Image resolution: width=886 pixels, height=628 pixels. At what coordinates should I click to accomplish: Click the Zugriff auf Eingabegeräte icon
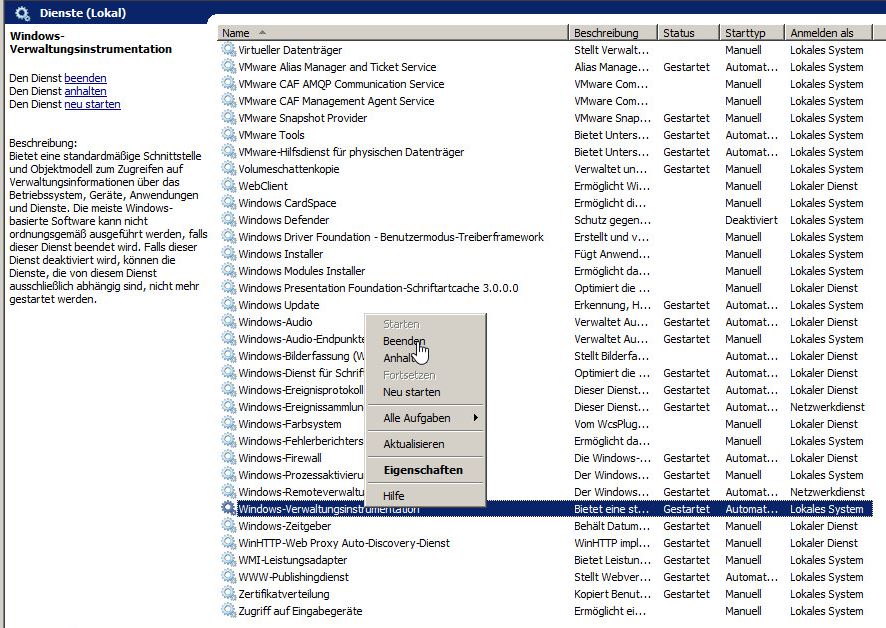(x=228, y=610)
